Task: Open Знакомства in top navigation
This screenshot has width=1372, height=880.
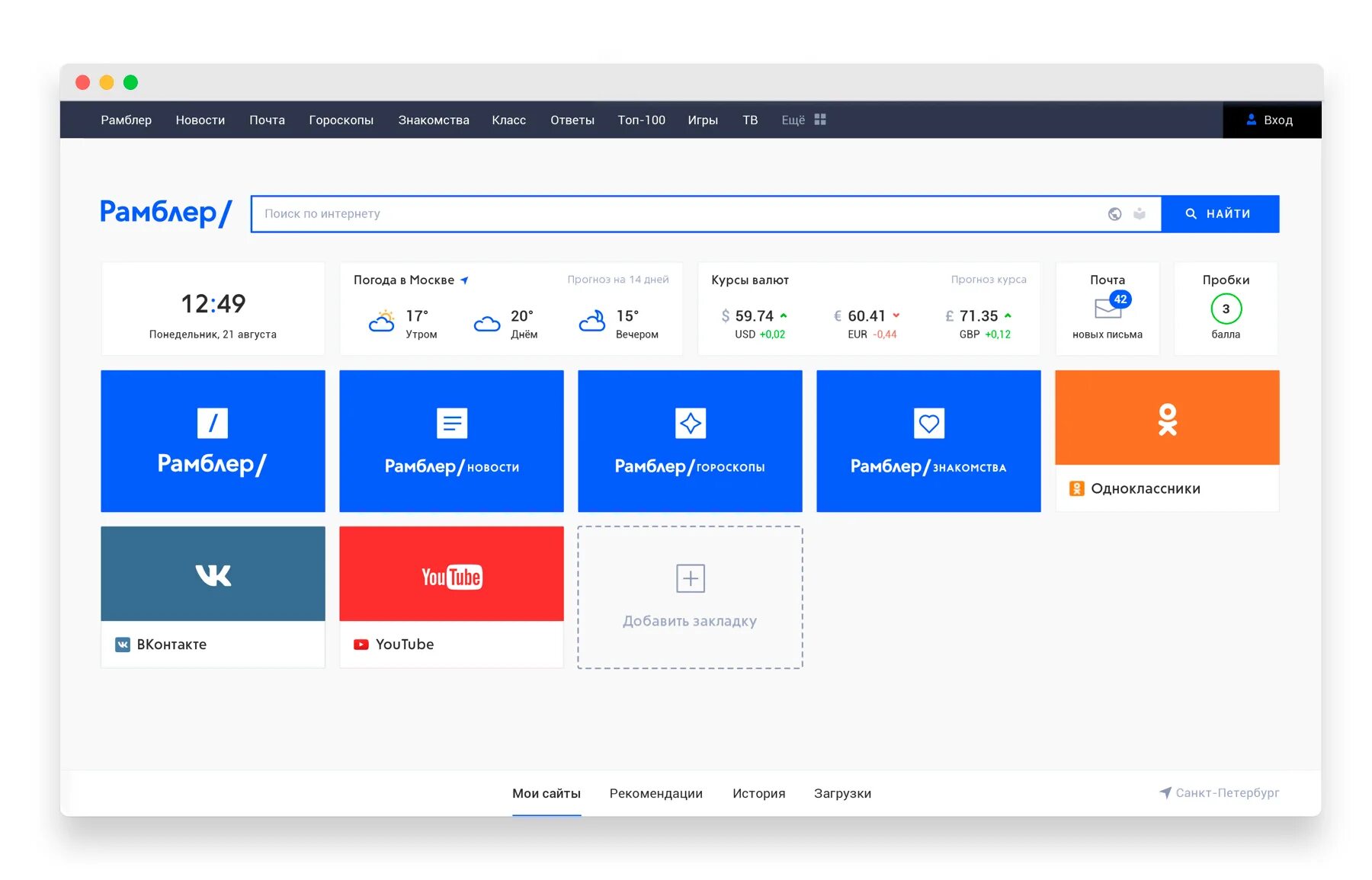Action: point(434,120)
